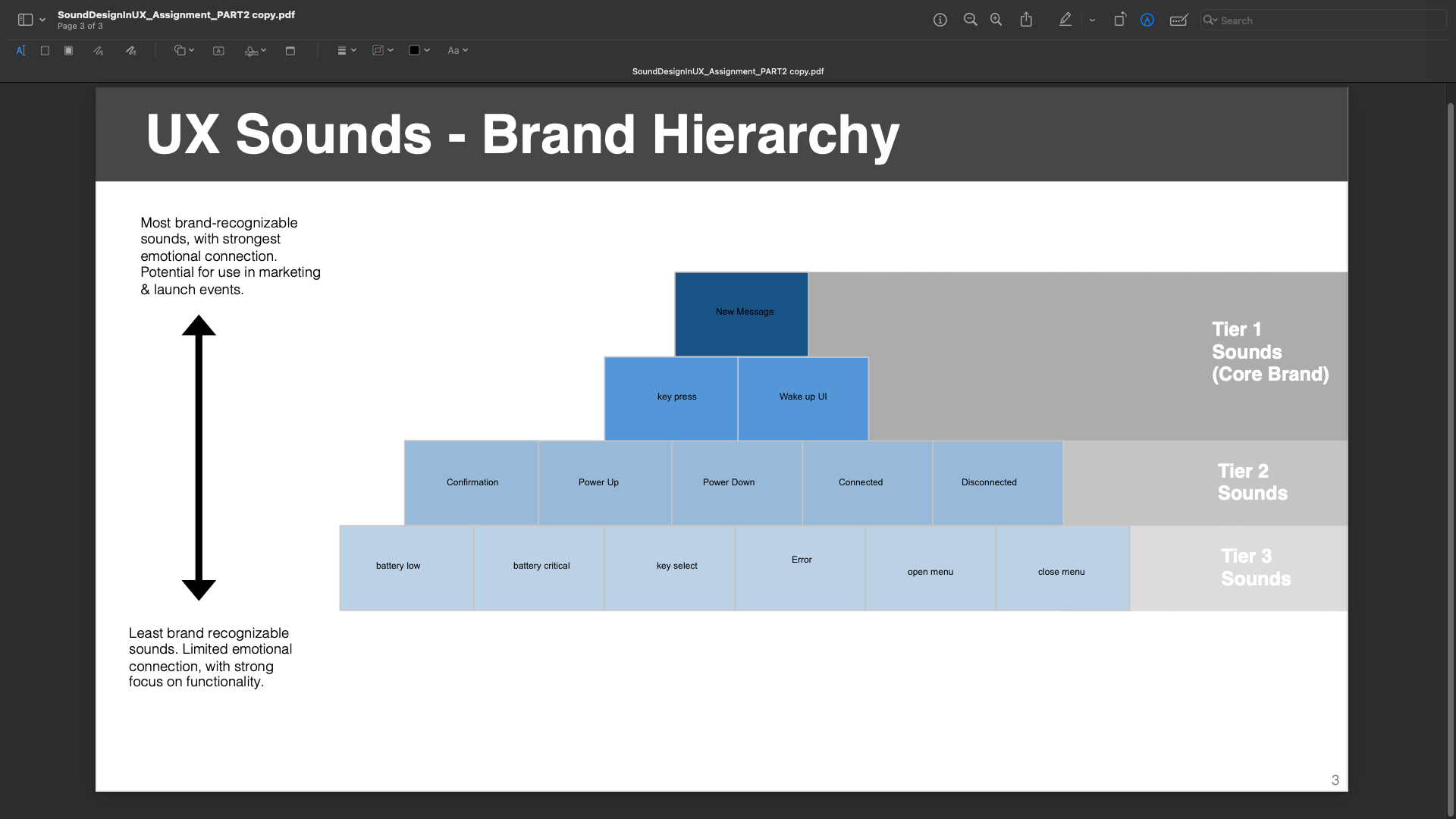Open the sidebar view options menu
Viewport: 1456px width, 819px height.
pos(42,20)
